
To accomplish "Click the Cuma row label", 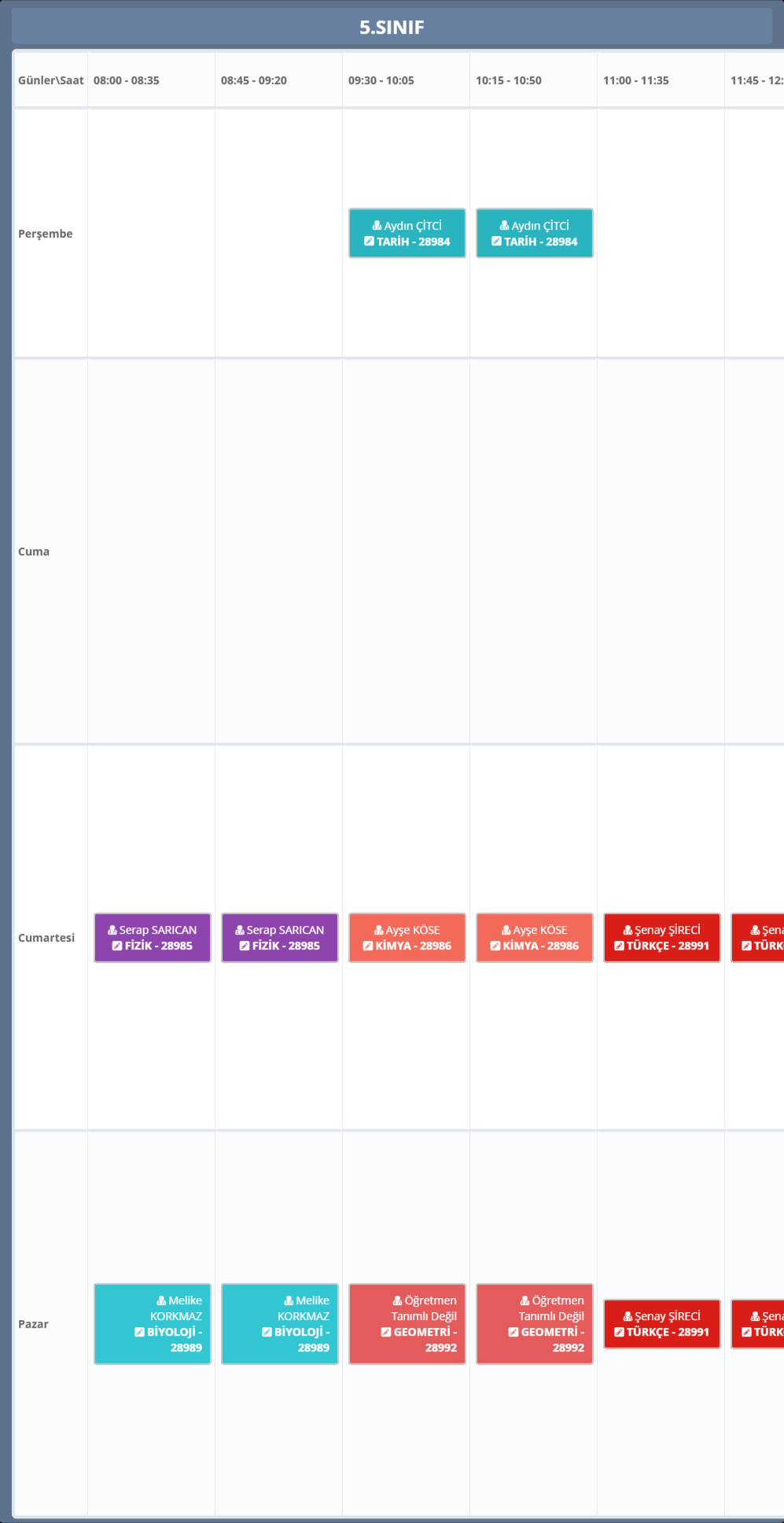I will click(x=34, y=551).
